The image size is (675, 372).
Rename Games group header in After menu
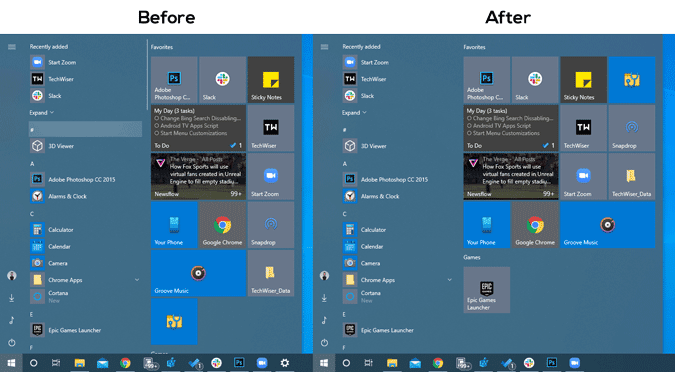[472, 257]
